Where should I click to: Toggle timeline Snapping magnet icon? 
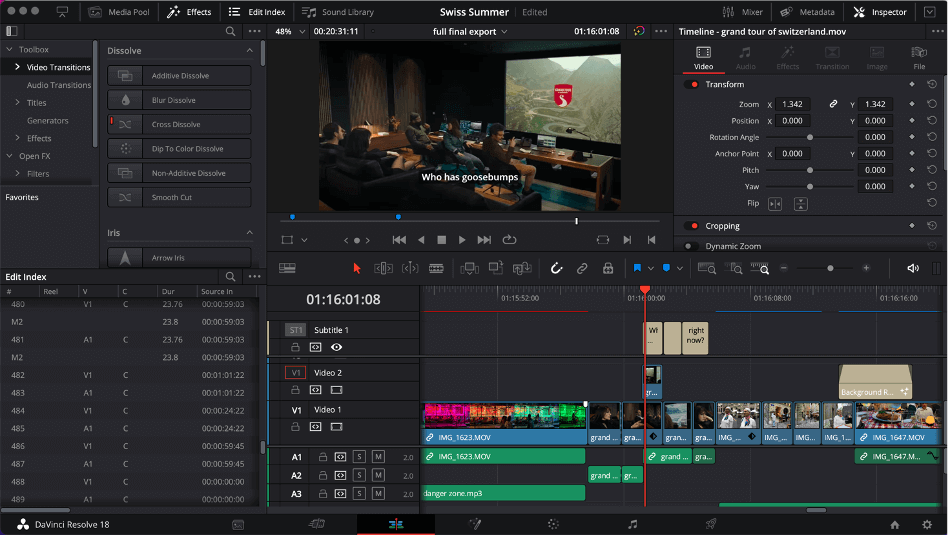(557, 268)
